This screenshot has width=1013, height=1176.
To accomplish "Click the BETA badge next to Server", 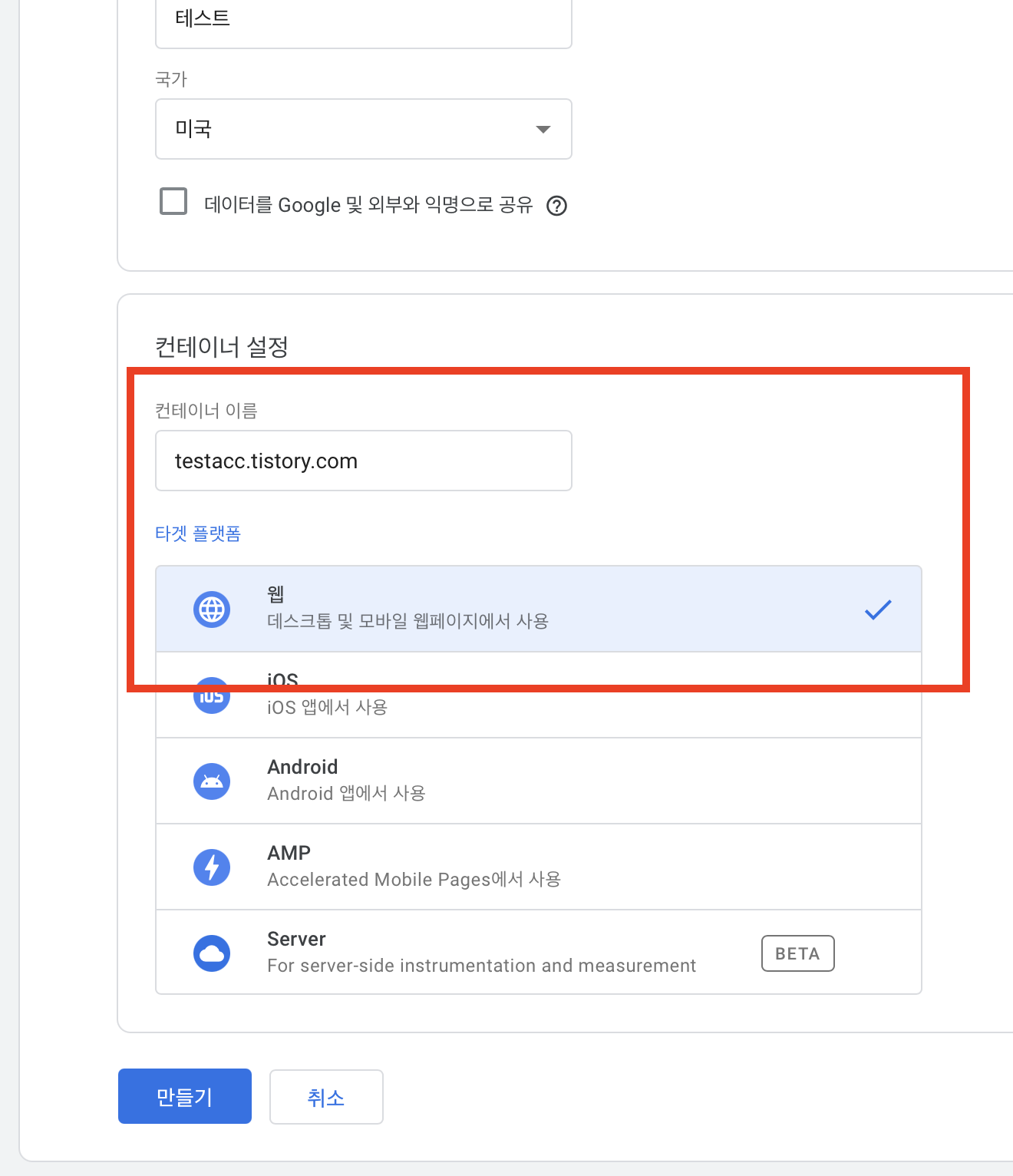I will (797, 953).
